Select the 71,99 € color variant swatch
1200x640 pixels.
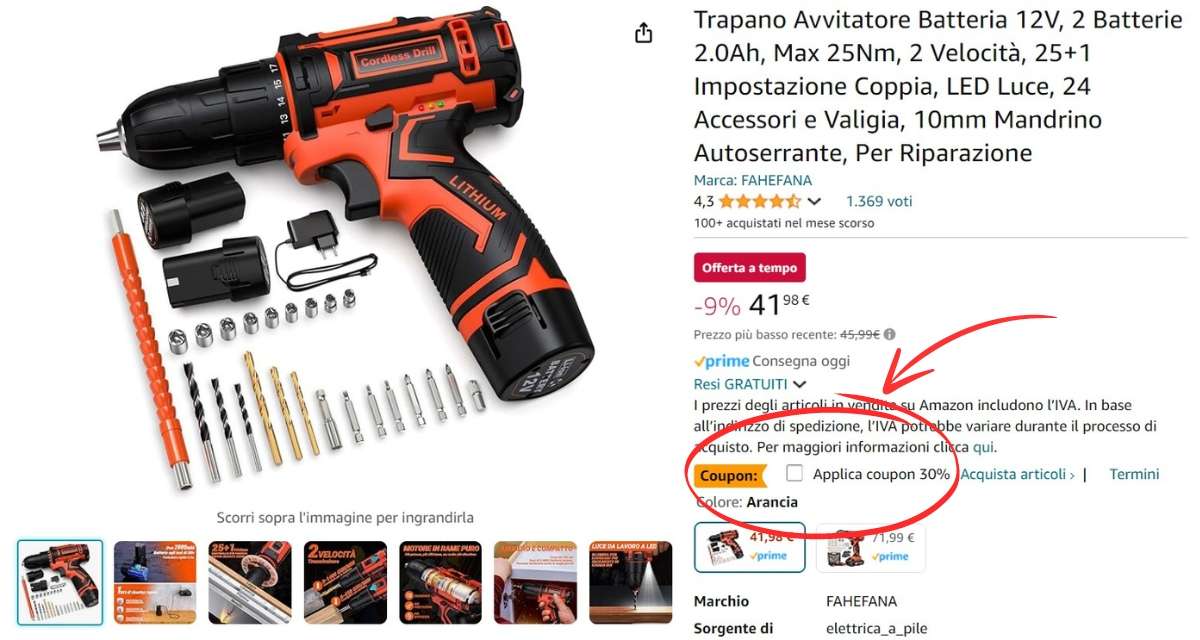click(x=871, y=547)
